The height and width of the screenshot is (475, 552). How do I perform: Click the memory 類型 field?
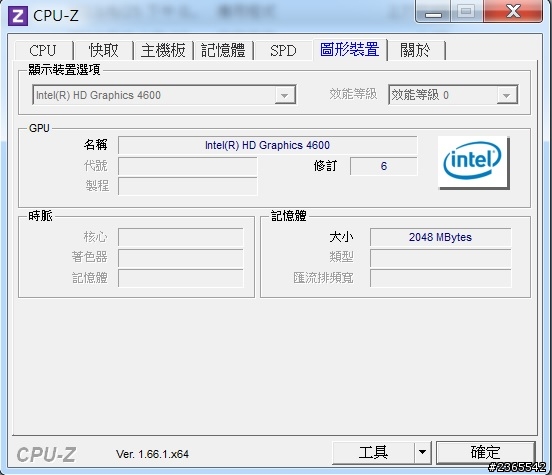(x=440, y=258)
